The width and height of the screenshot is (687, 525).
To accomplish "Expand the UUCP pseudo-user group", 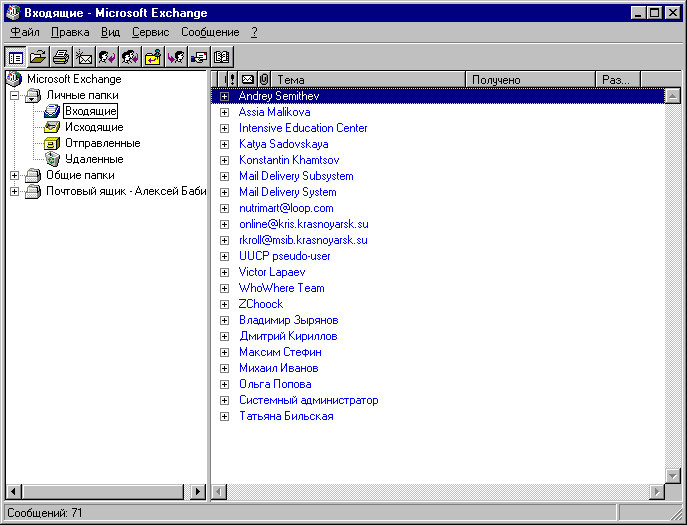I will pyautogui.click(x=224, y=256).
